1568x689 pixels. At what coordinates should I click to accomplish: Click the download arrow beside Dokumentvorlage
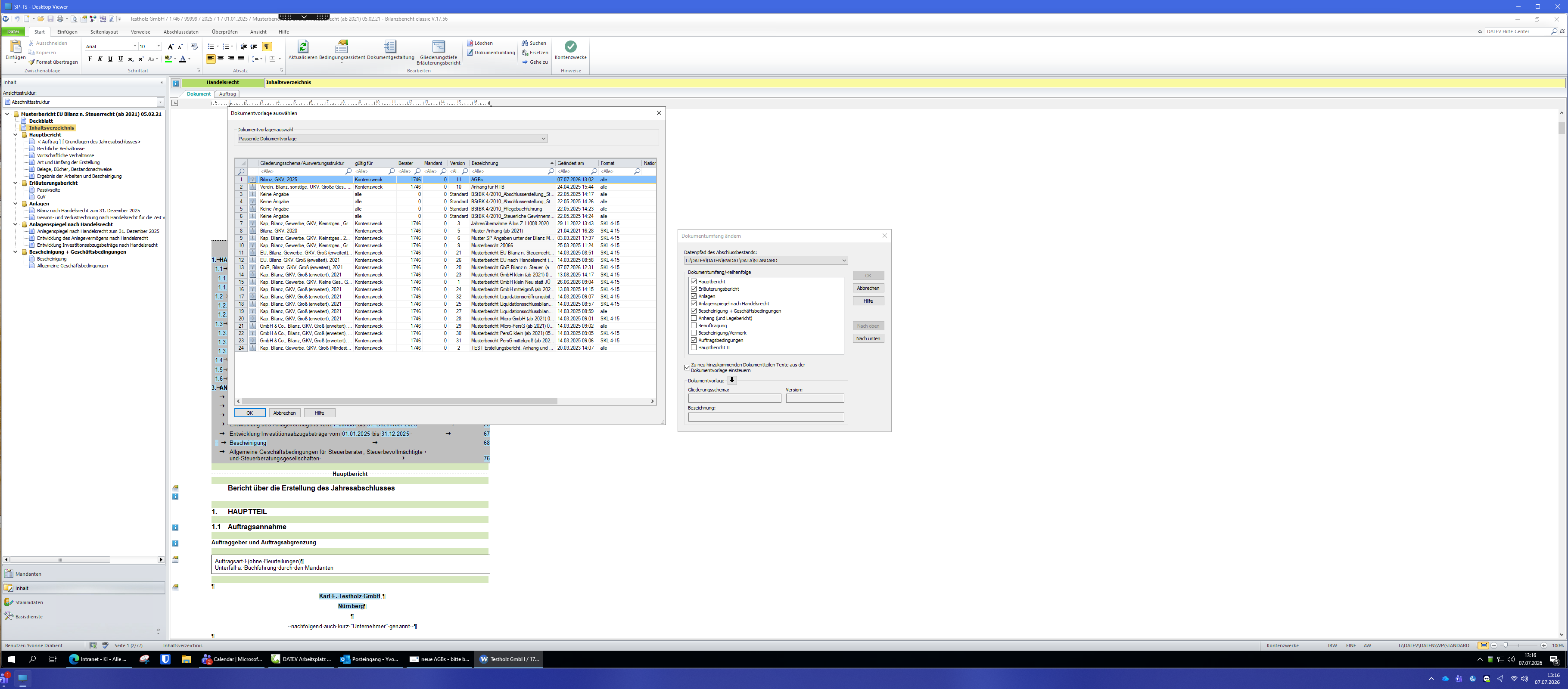click(x=732, y=380)
